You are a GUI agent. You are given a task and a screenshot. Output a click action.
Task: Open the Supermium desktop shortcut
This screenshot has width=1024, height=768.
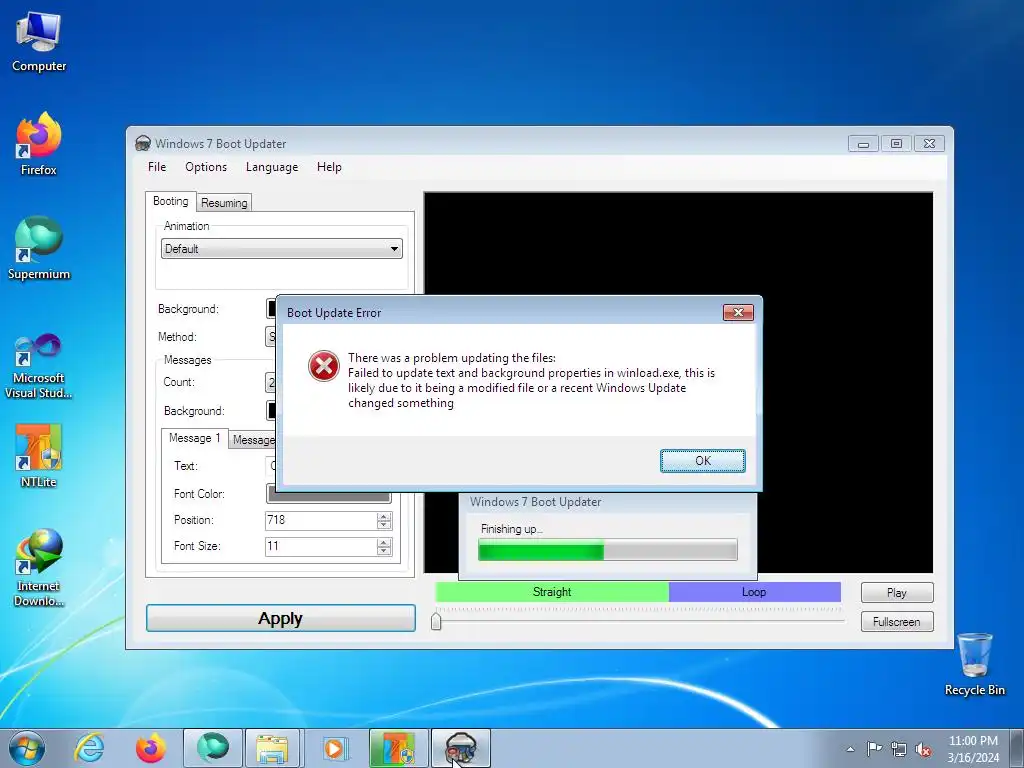[x=39, y=248]
